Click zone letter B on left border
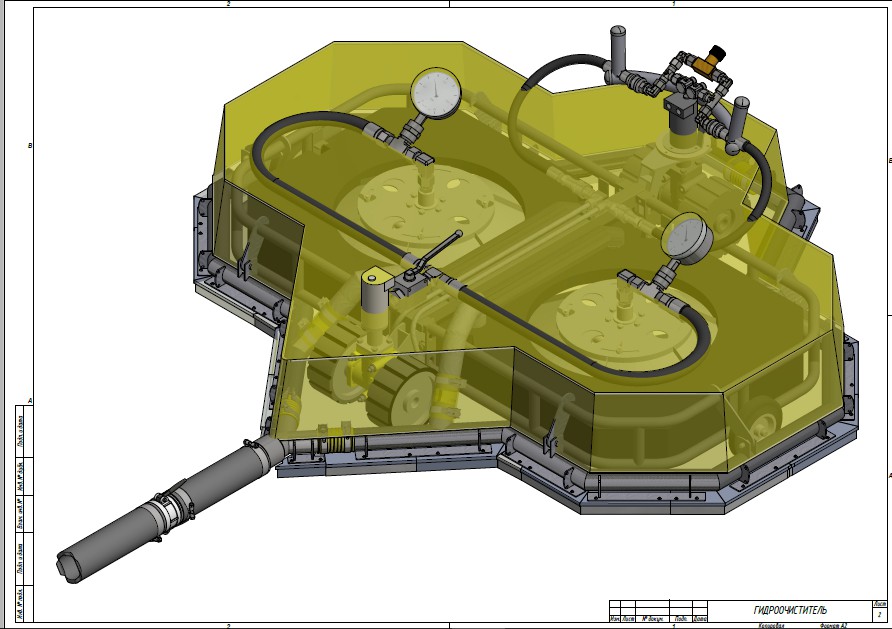The width and height of the screenshot is (892, 629). 30,146
